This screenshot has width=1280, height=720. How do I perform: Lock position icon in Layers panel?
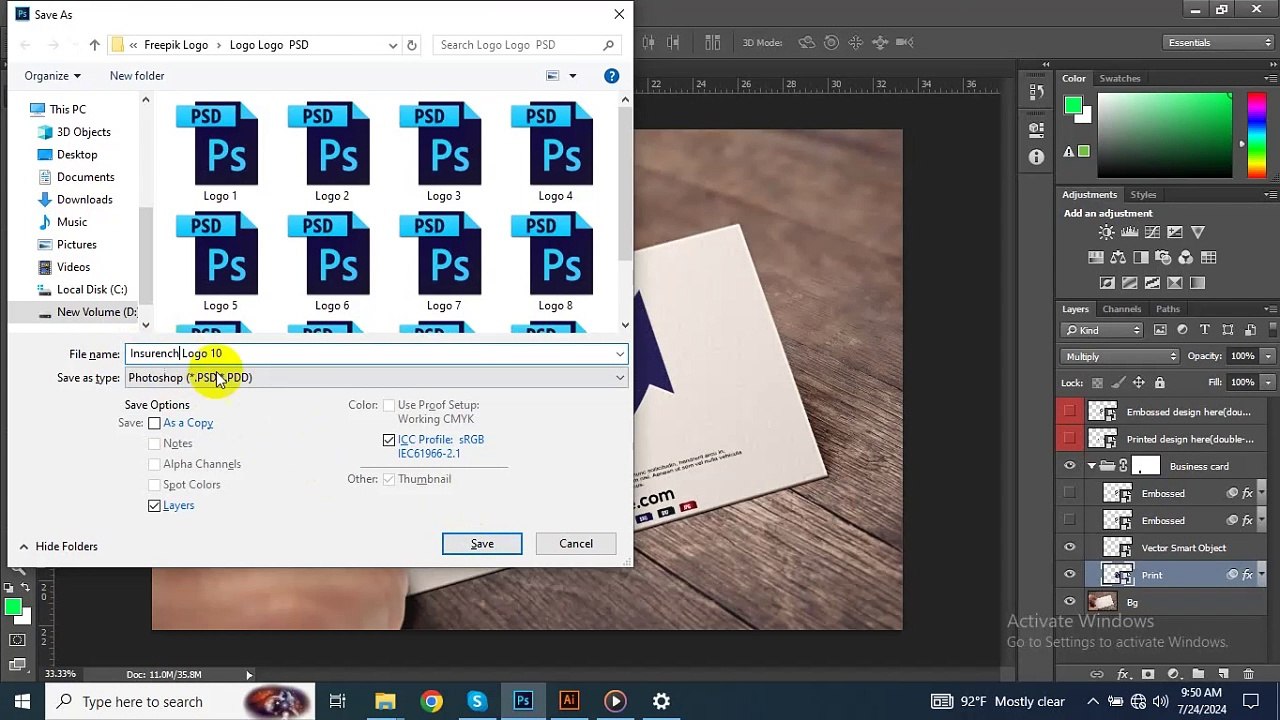(1138, 383)
